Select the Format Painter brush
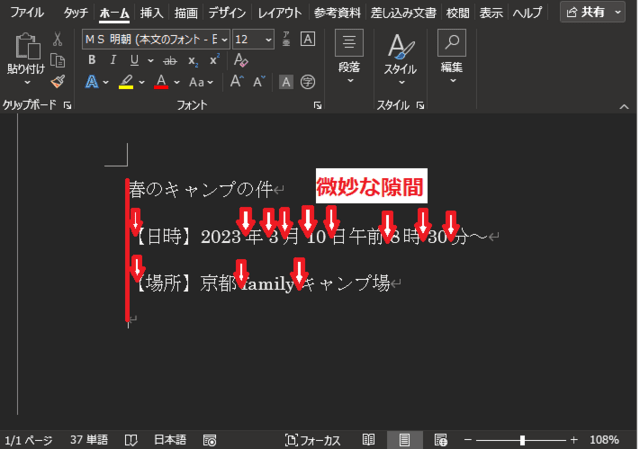This screenshot has height=449, width=640. 58,81
